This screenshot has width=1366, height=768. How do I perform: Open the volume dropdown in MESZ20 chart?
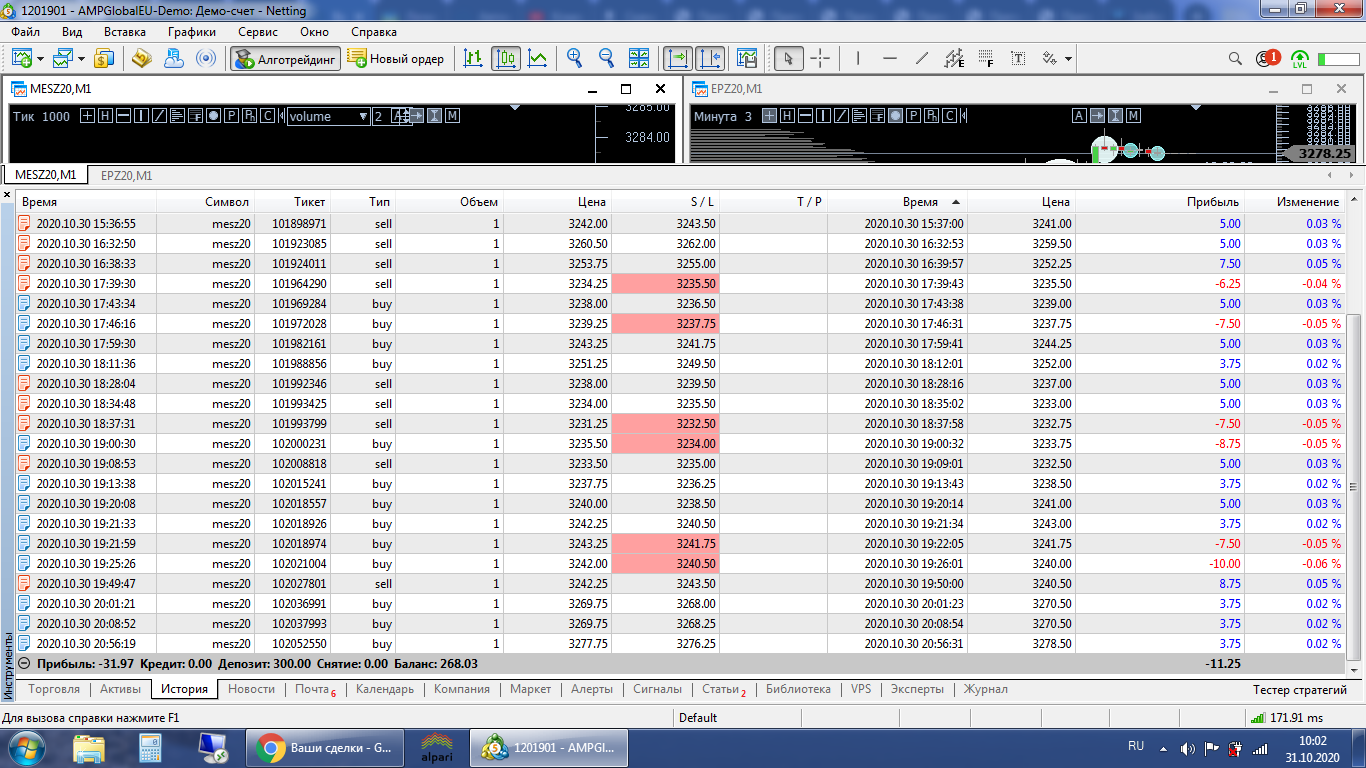pos(329,116)
